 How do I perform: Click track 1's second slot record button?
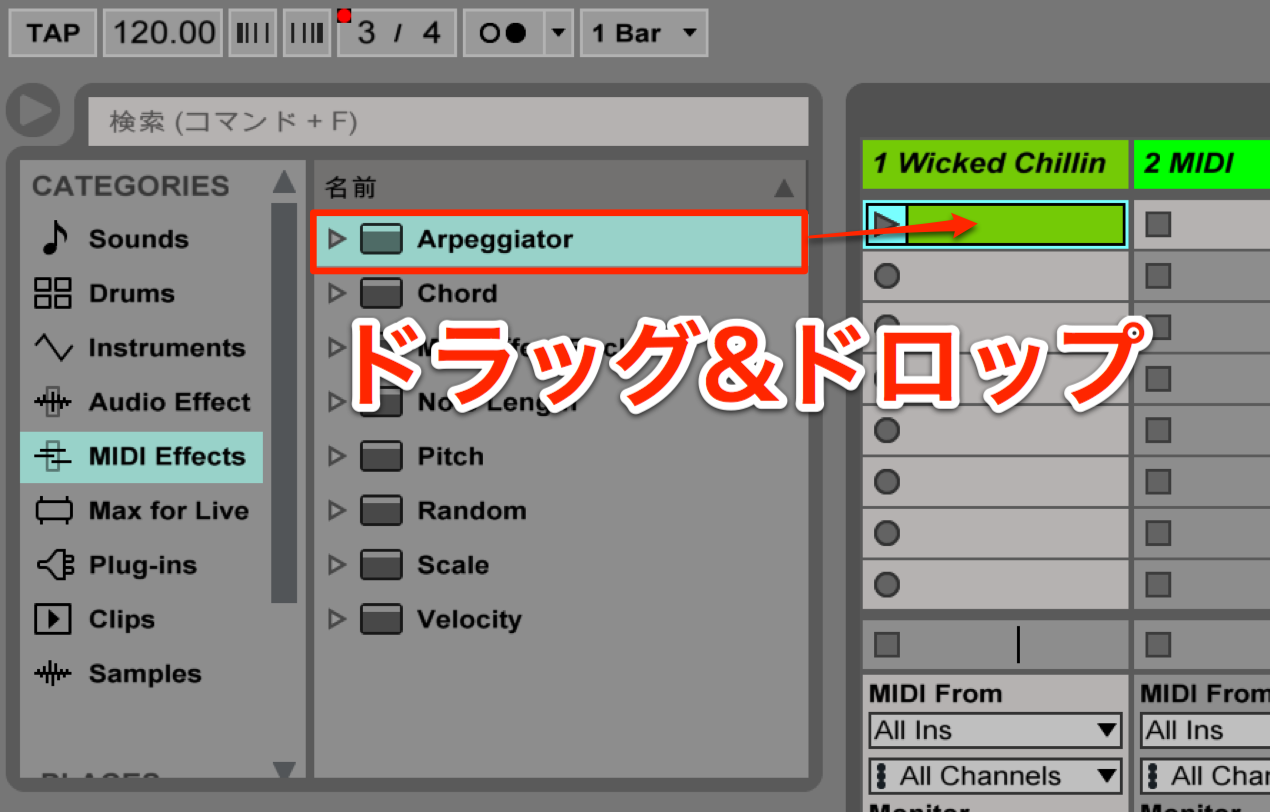(x=886, y=277)
